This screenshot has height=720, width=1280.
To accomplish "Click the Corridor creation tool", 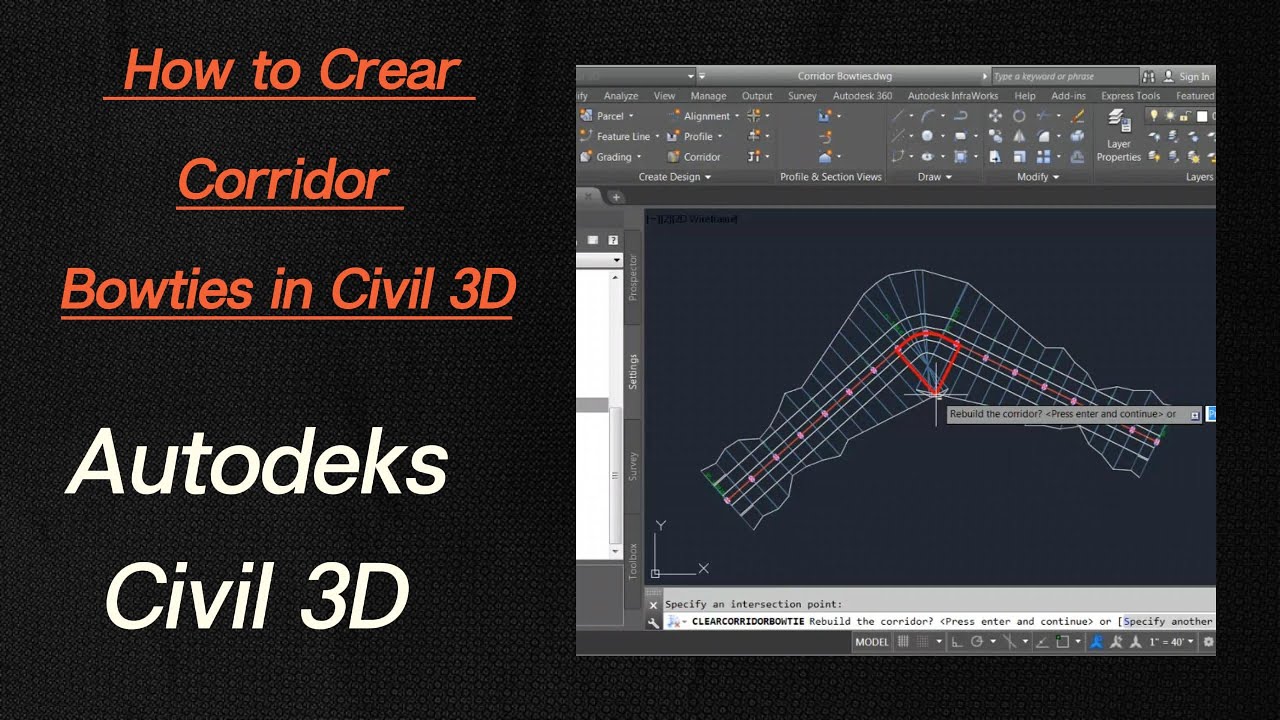I will [x=693, y=157].
